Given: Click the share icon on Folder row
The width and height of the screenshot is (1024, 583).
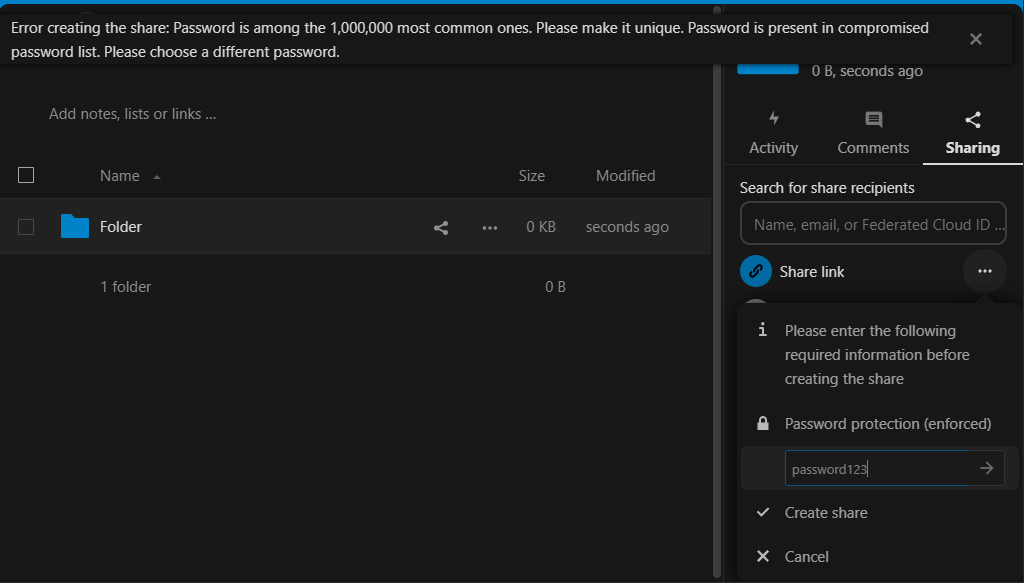Looking at the screenshot, I should pos(441,227).
